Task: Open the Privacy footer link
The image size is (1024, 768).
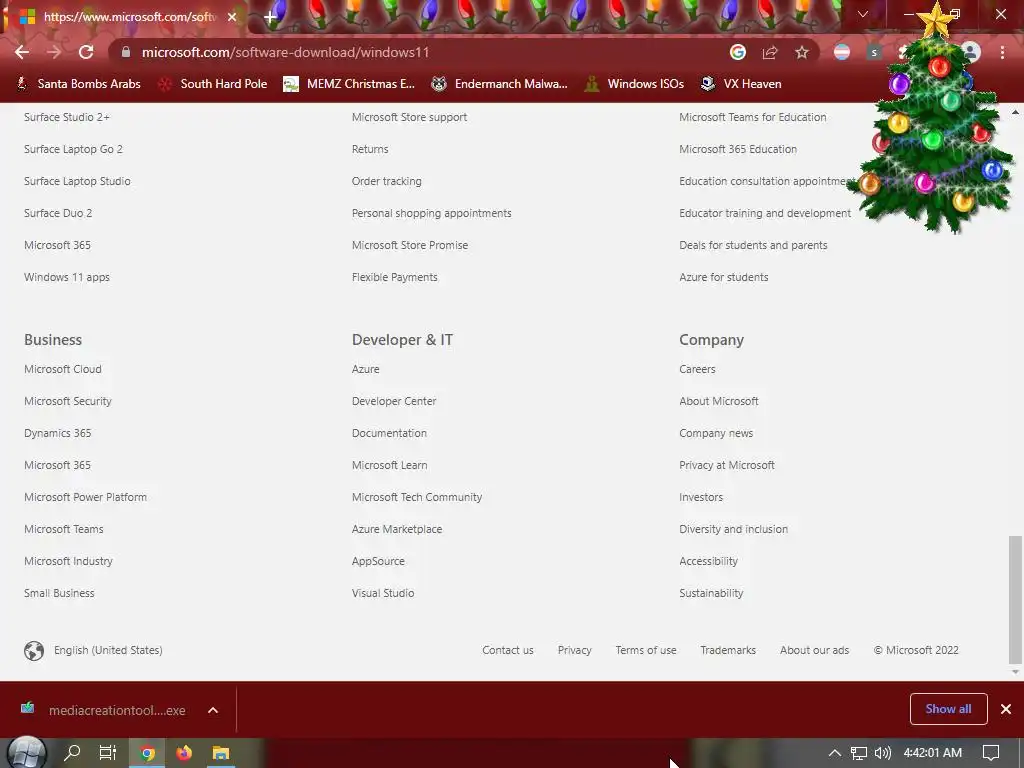Action: (x=574, y=650)
